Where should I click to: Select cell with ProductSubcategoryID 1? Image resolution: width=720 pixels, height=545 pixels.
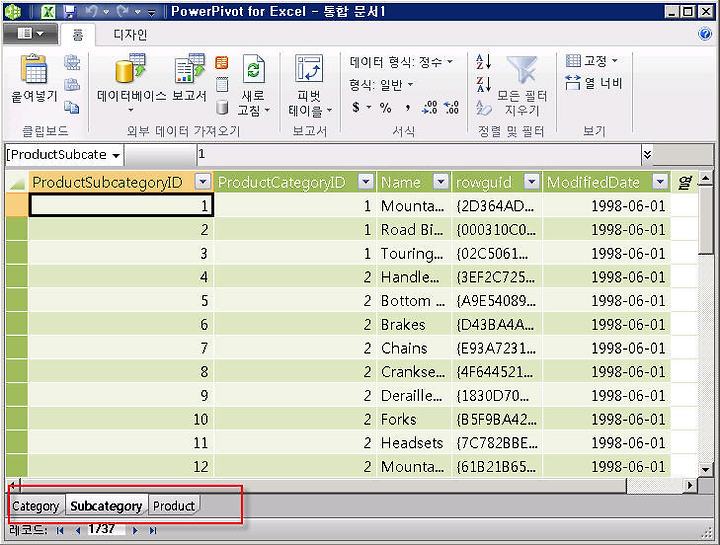point(121,205)
